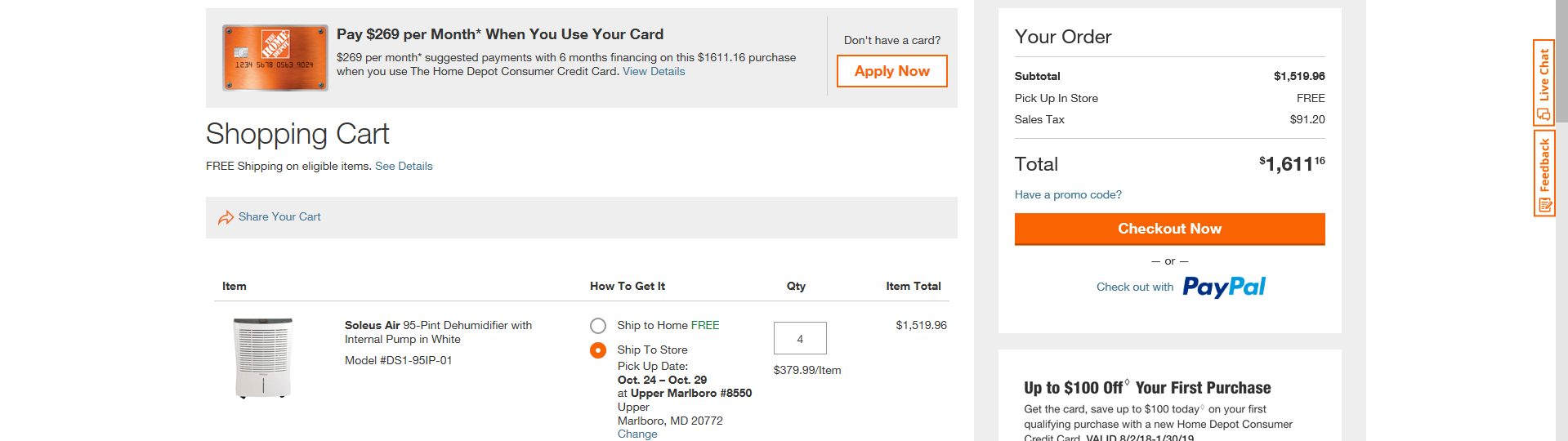Open the Feedback side tab

coord(1543,173)
